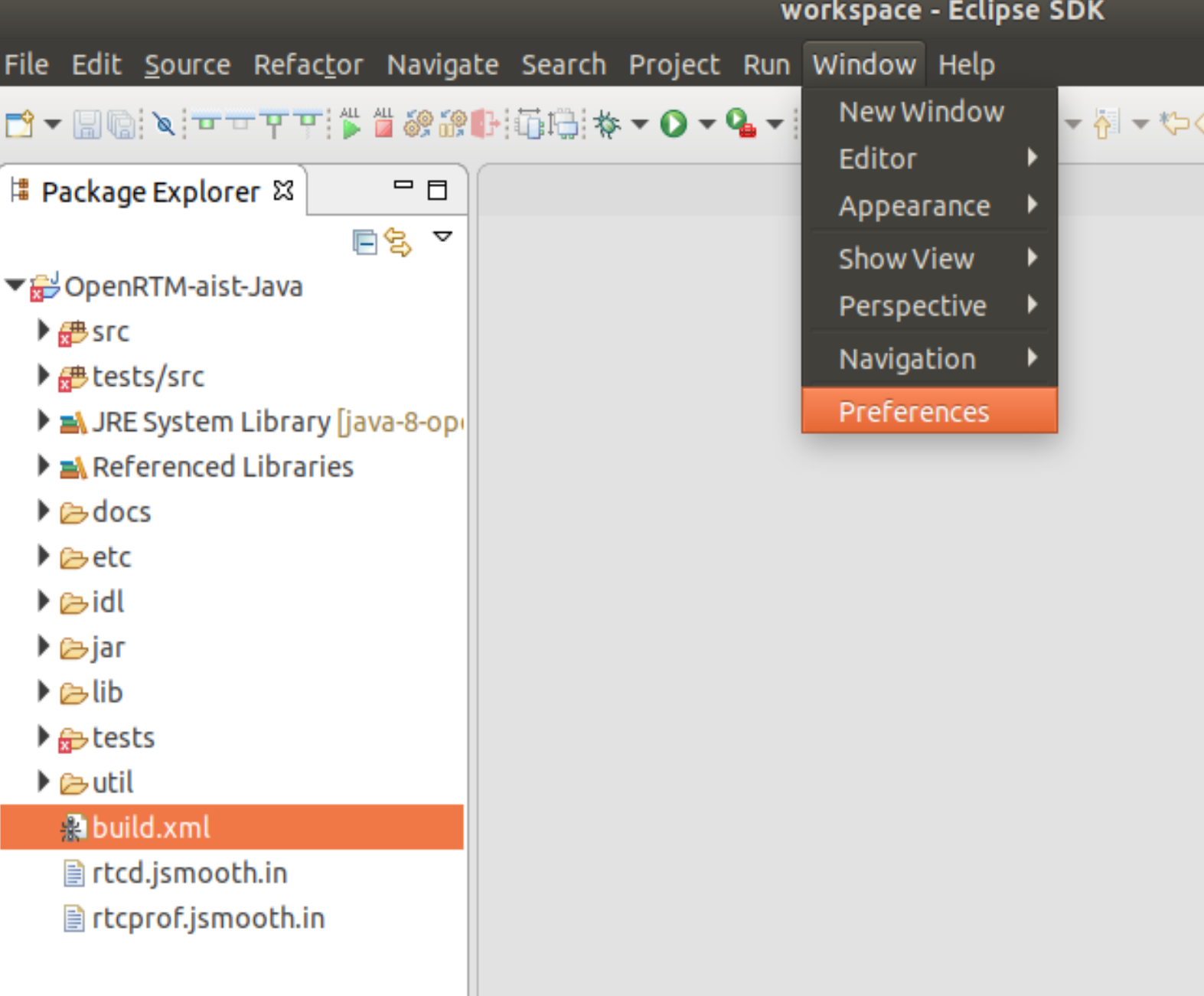Image resolution: width=1204 pixels, height=996 pixels.
Task: Collapse the OpenRTM-aist-Java project node
Action: [x=15, y=286]
